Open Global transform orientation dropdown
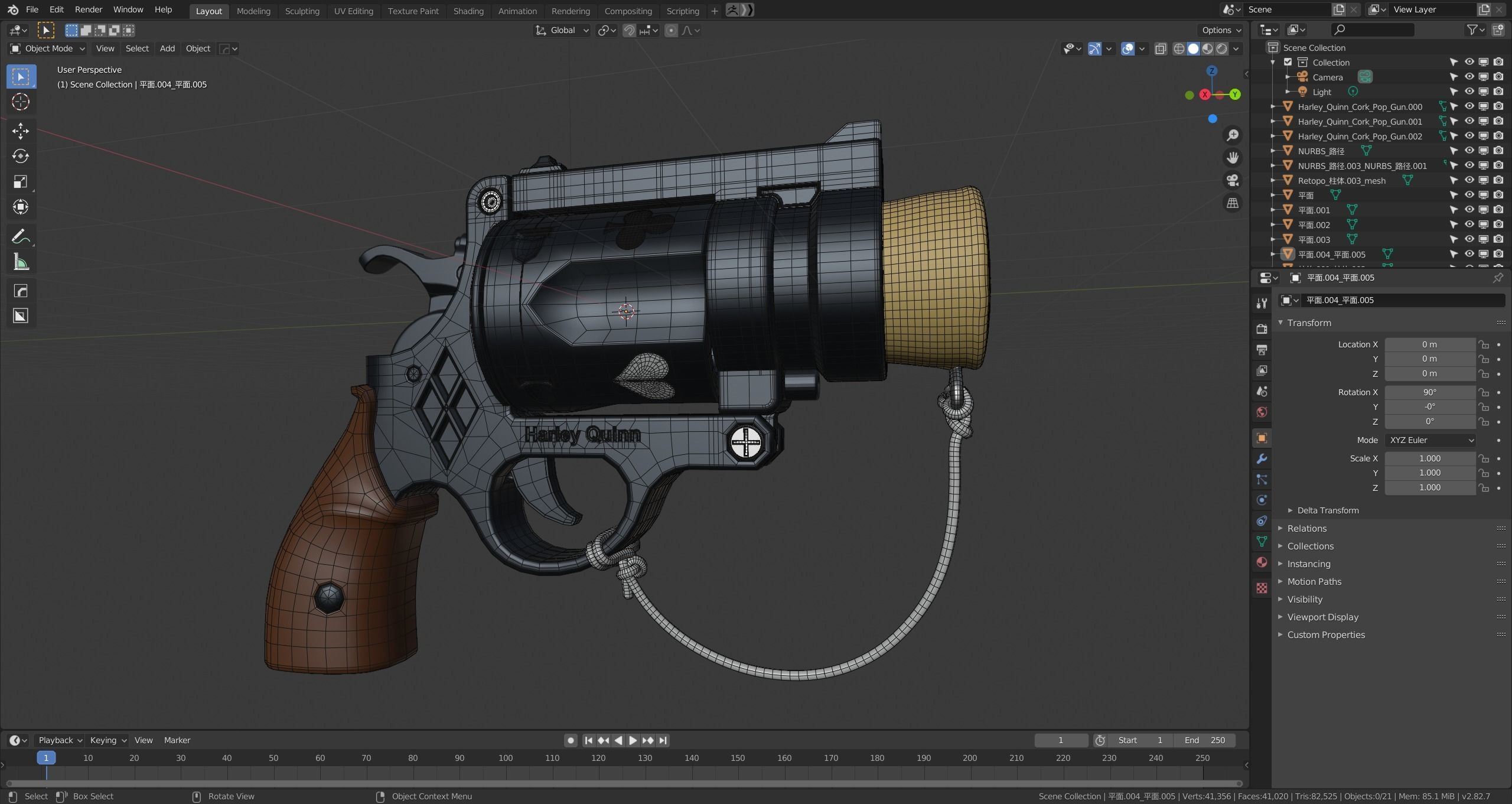 pyautogui.click(x=562, y=30)
